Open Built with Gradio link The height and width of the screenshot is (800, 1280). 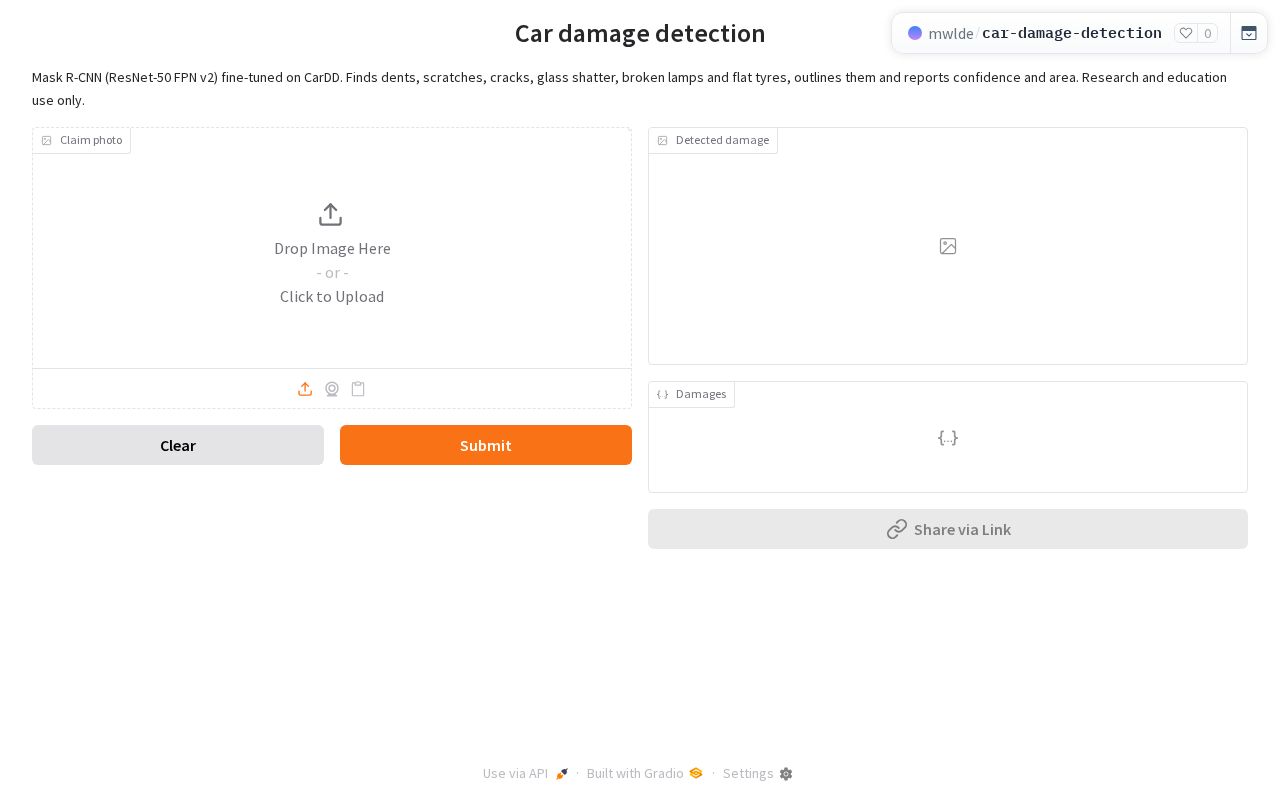645,774
